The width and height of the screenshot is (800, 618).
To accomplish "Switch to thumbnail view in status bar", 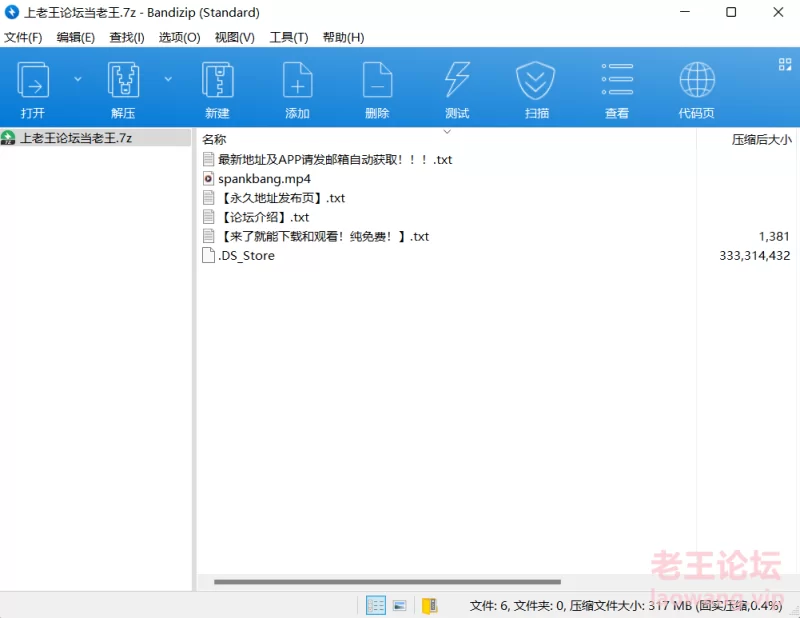I will tap(399, 606).
